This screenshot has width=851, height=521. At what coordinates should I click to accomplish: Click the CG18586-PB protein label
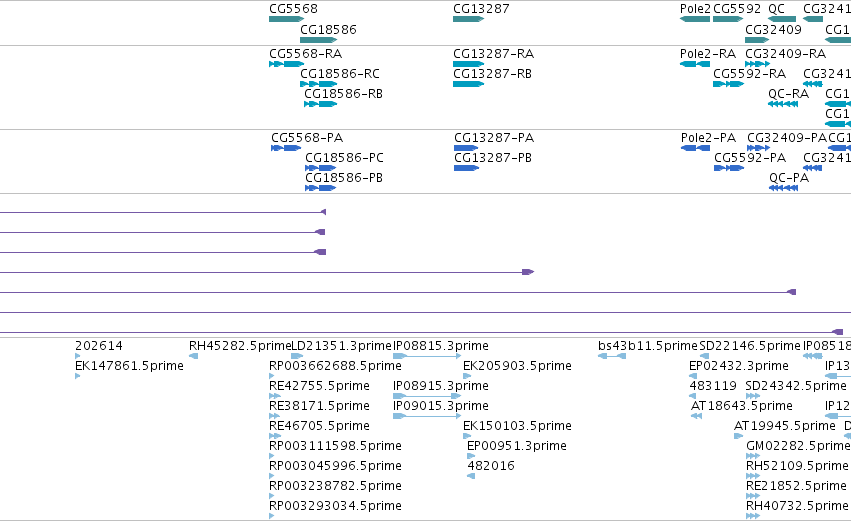[x=344, y=178]
